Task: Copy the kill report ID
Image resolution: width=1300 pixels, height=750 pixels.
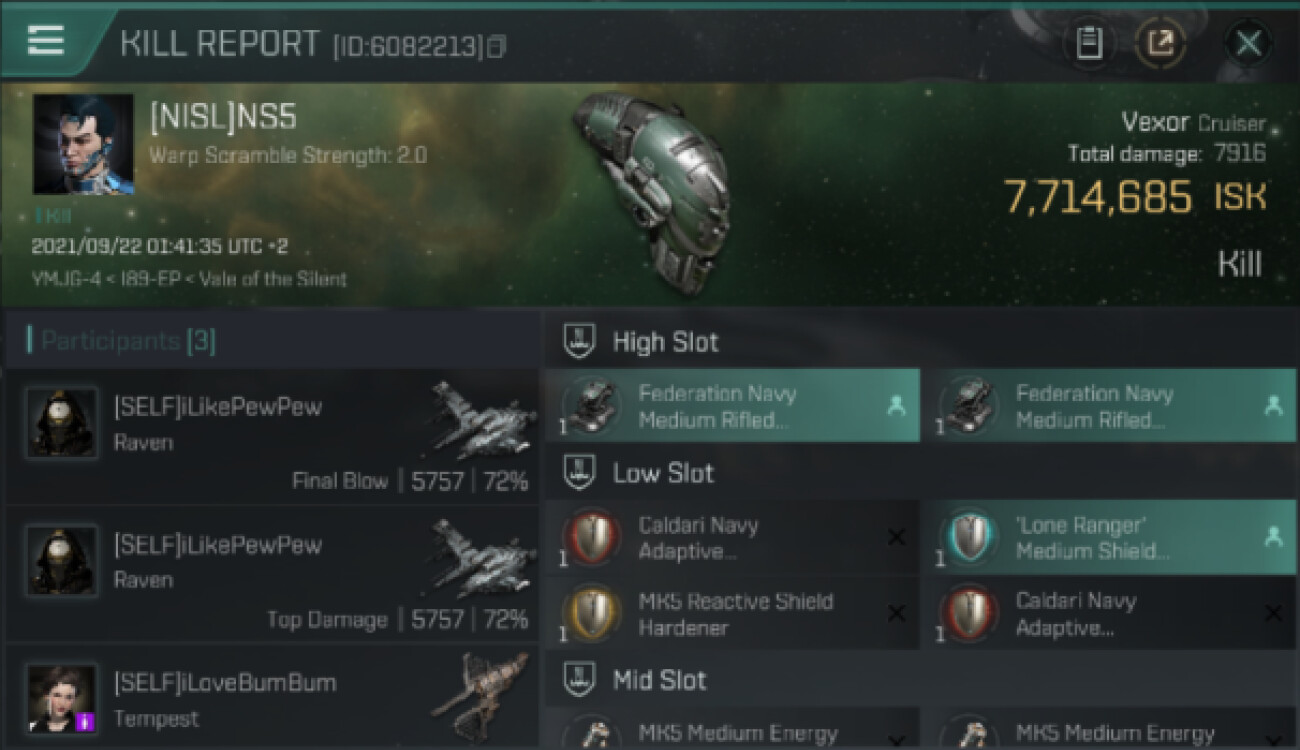Action: click(x=497, y=46)
